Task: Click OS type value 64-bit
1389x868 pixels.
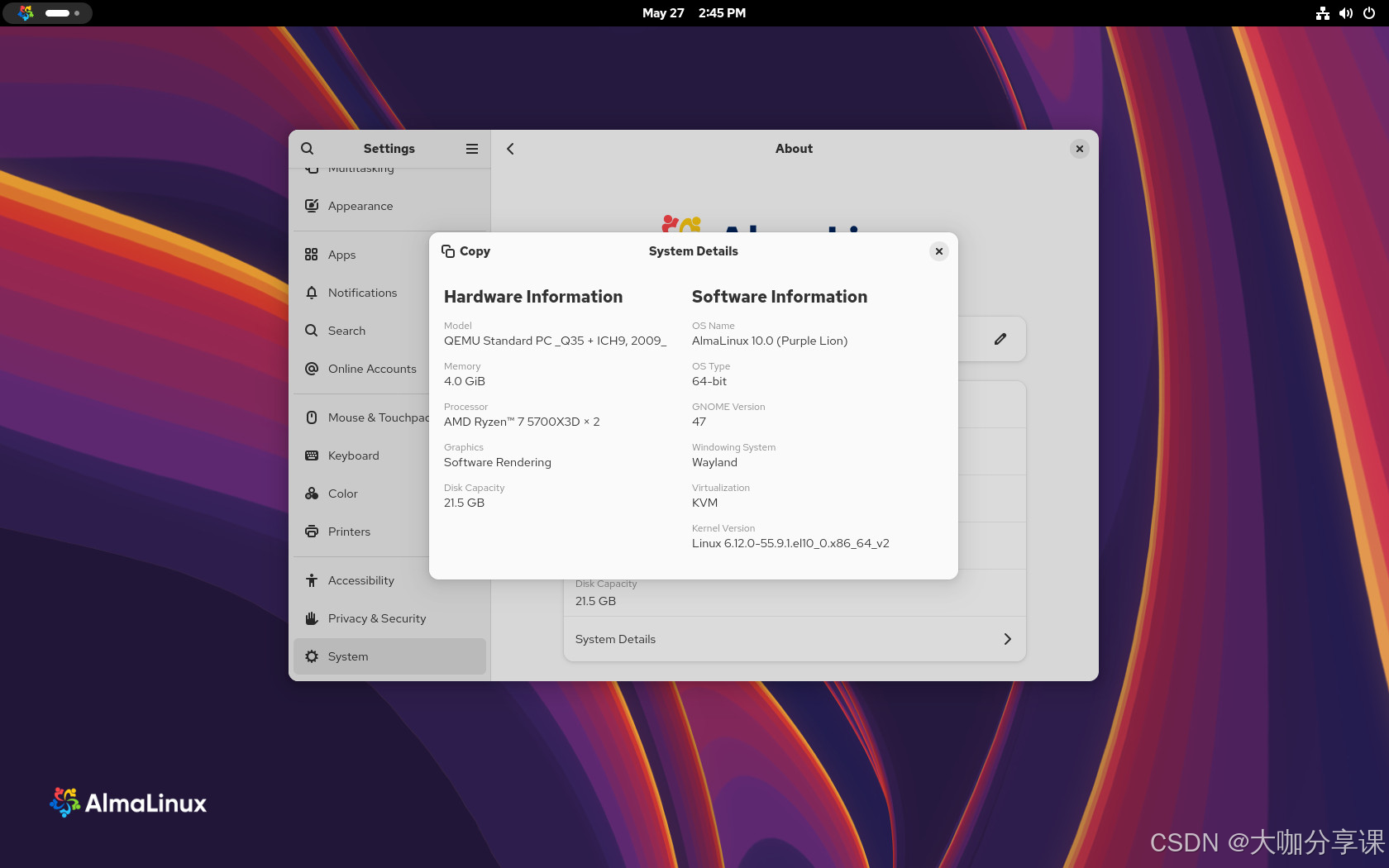Action: [709, 381]
